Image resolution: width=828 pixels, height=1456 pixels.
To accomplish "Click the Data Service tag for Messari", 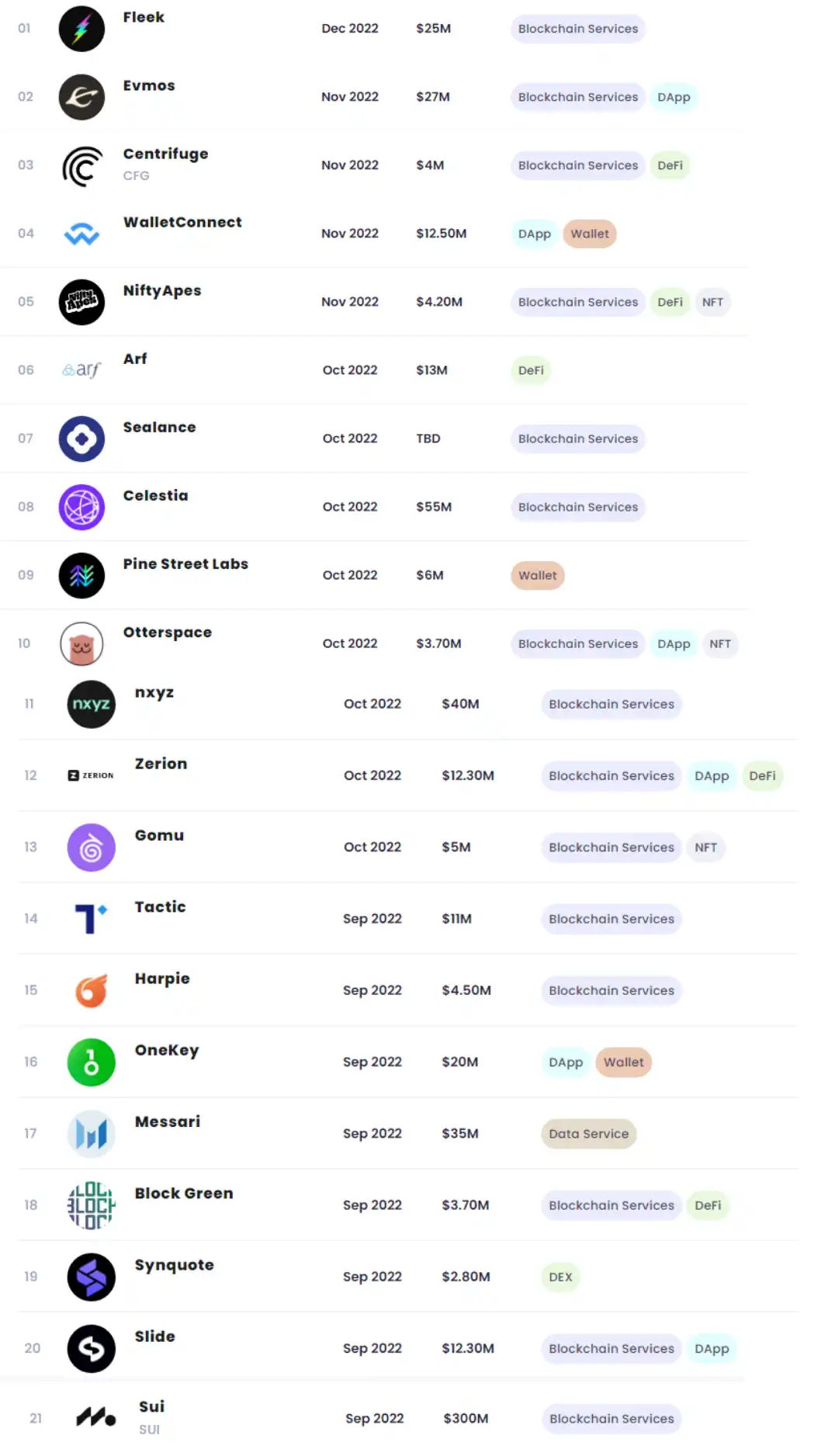I will pos(588,1134).
